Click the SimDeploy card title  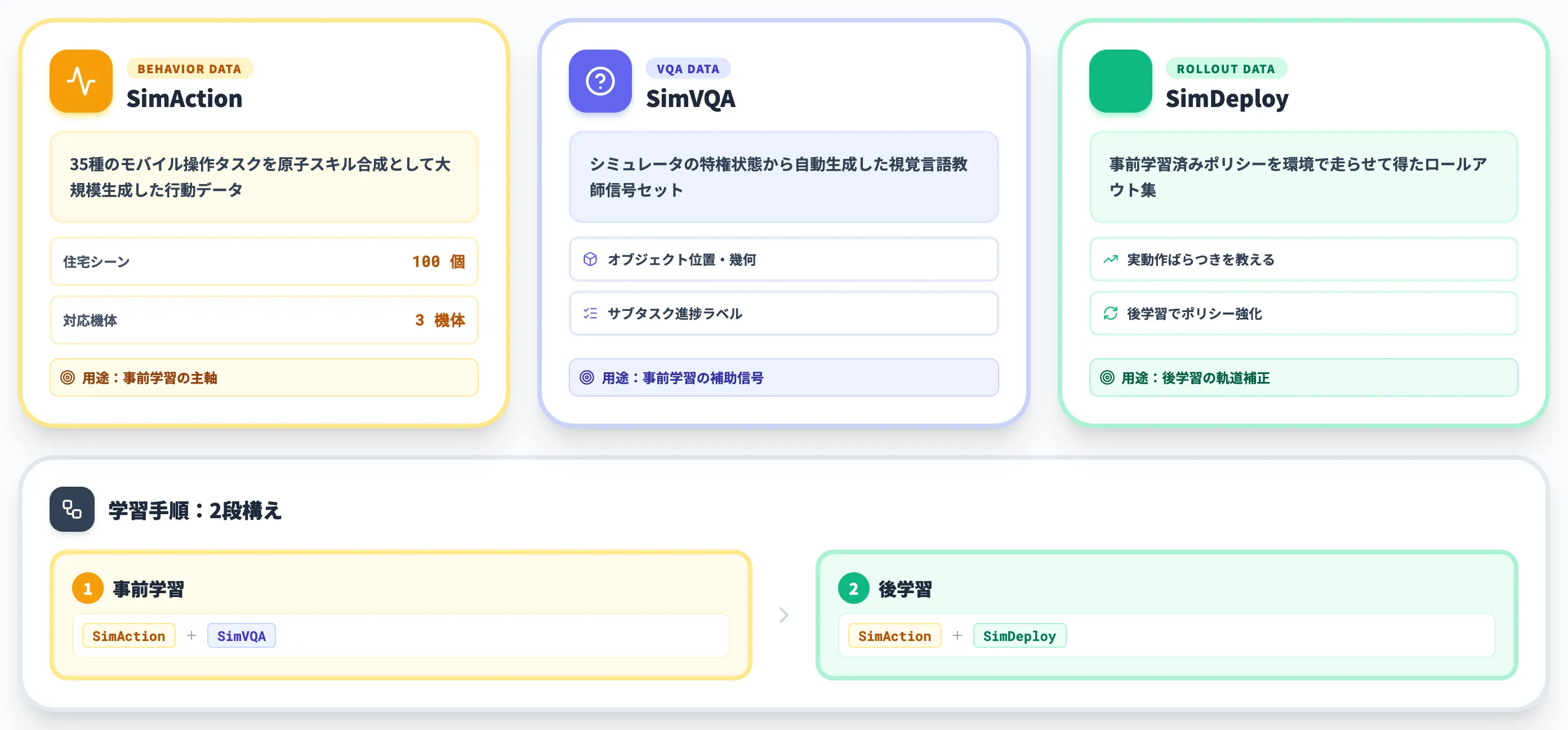[1227, 99]
